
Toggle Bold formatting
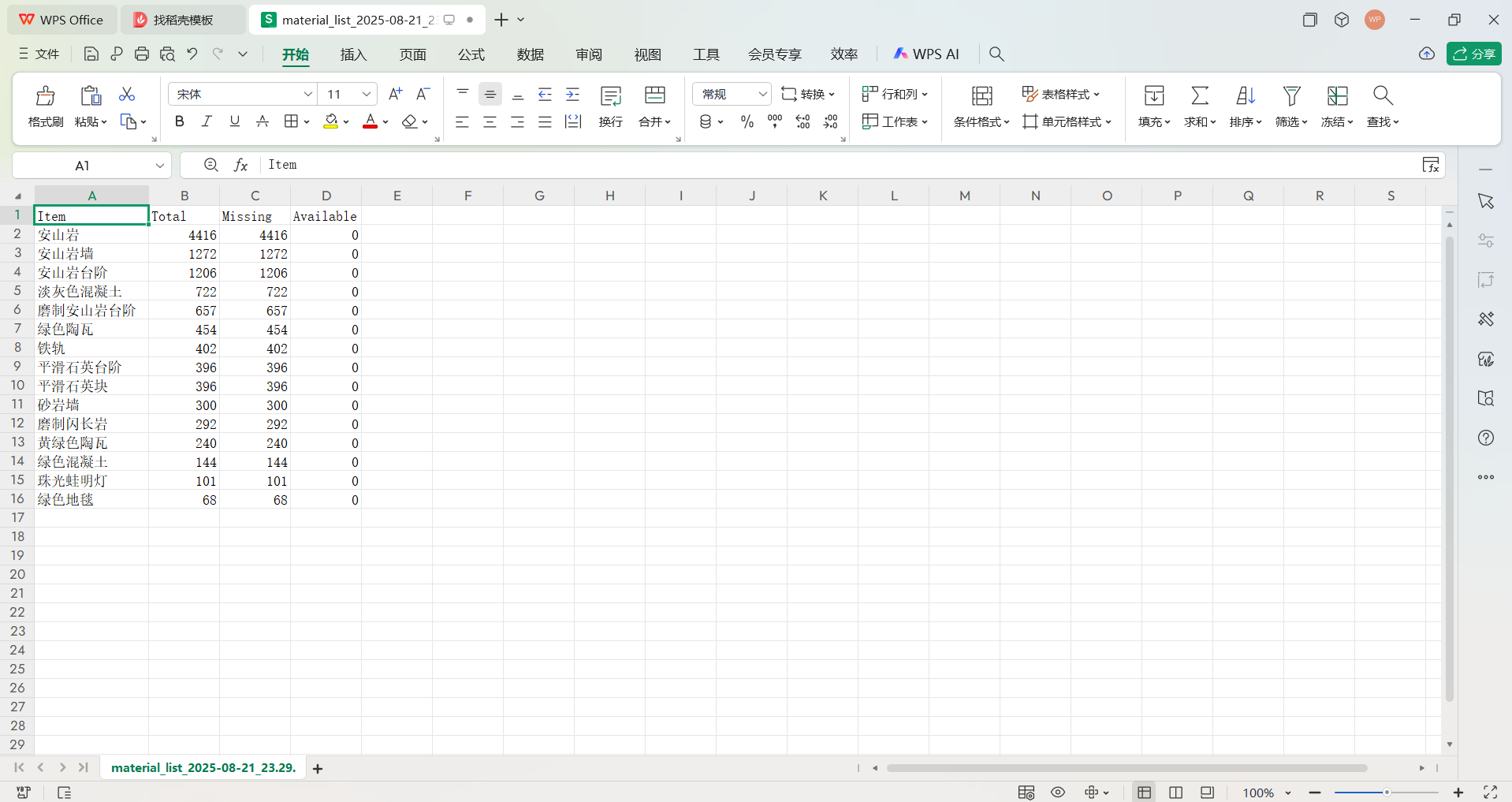click(x=180, y=121)
